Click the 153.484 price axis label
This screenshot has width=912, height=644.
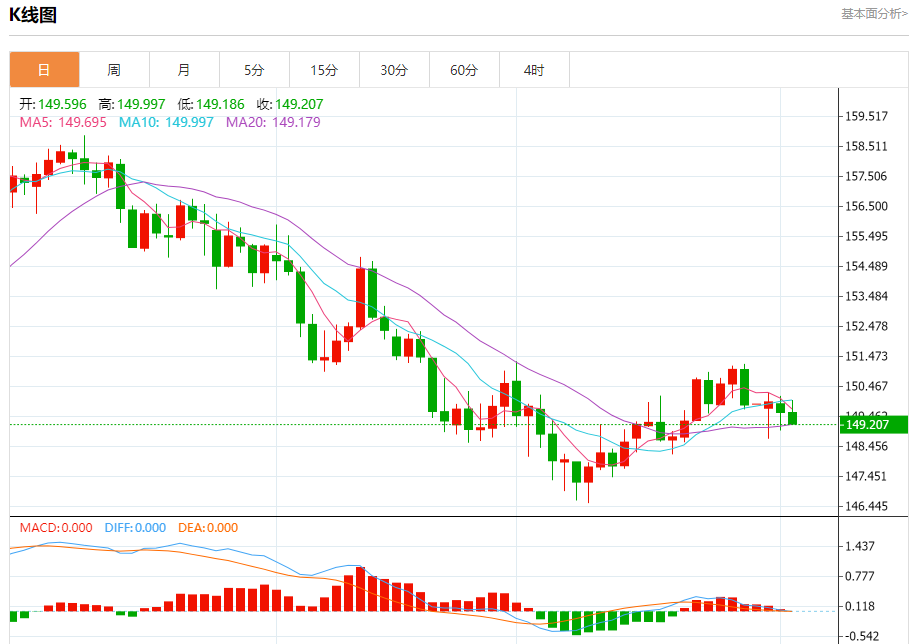pos(866,296)
